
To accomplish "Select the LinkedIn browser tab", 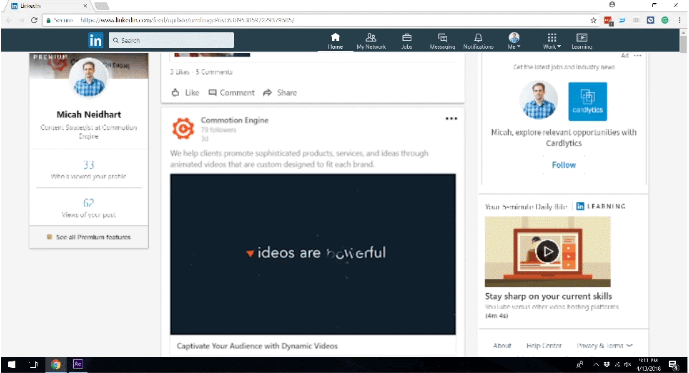I will [x=47, y=6].
